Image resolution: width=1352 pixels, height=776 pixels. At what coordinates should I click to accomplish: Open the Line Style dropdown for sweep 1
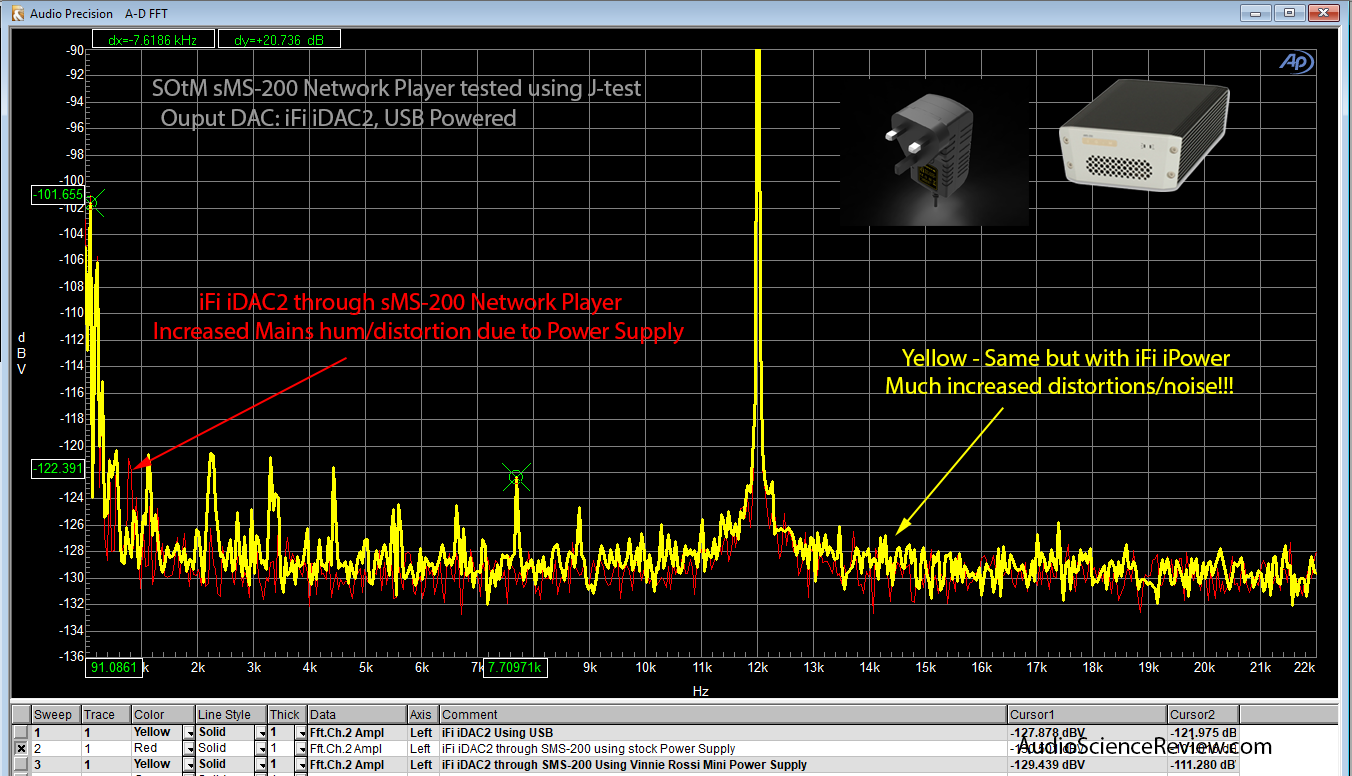click(x=261, y=732)
